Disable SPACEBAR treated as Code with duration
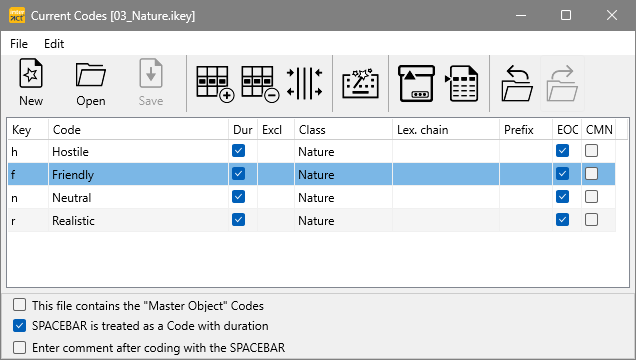 point(19,326)
